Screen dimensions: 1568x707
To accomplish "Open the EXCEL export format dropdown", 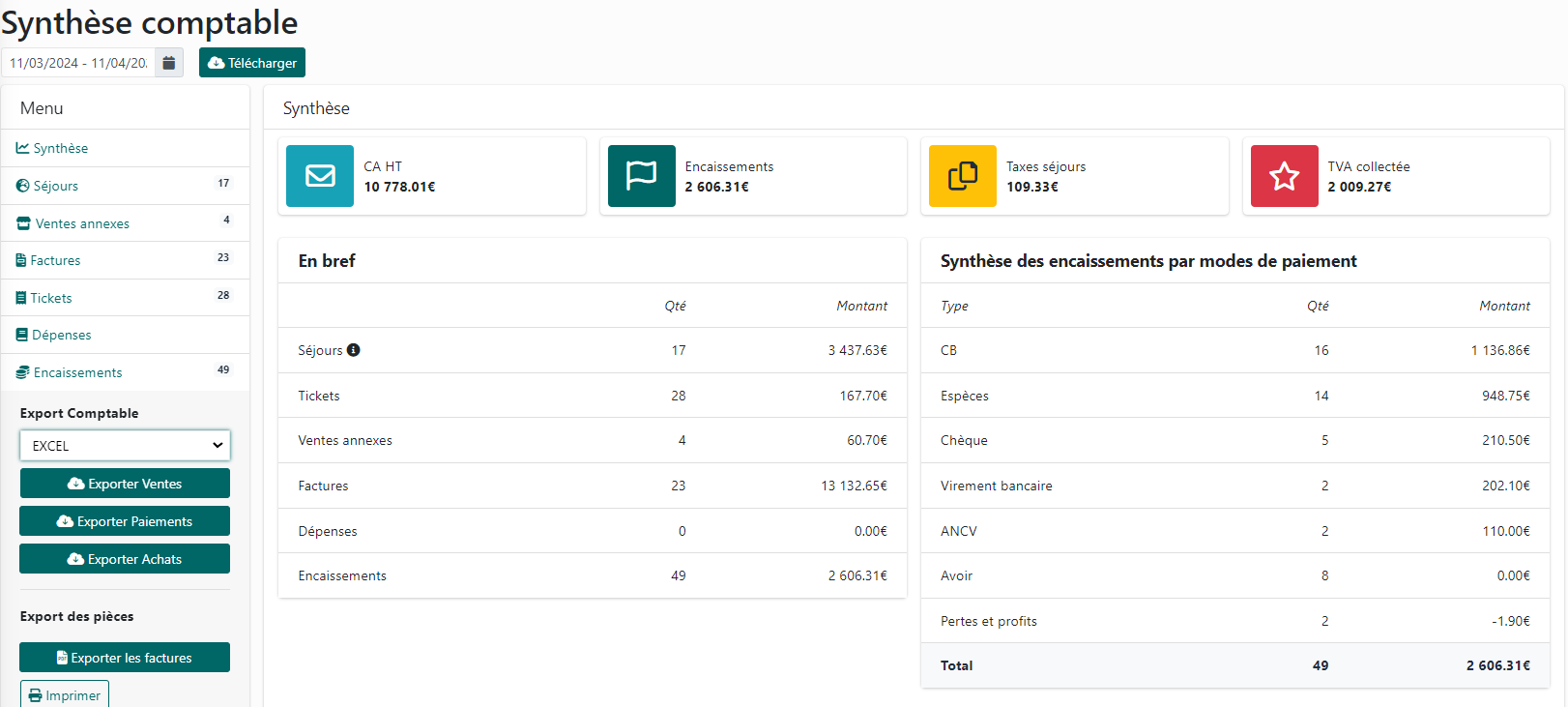I will tap(125, 446).
